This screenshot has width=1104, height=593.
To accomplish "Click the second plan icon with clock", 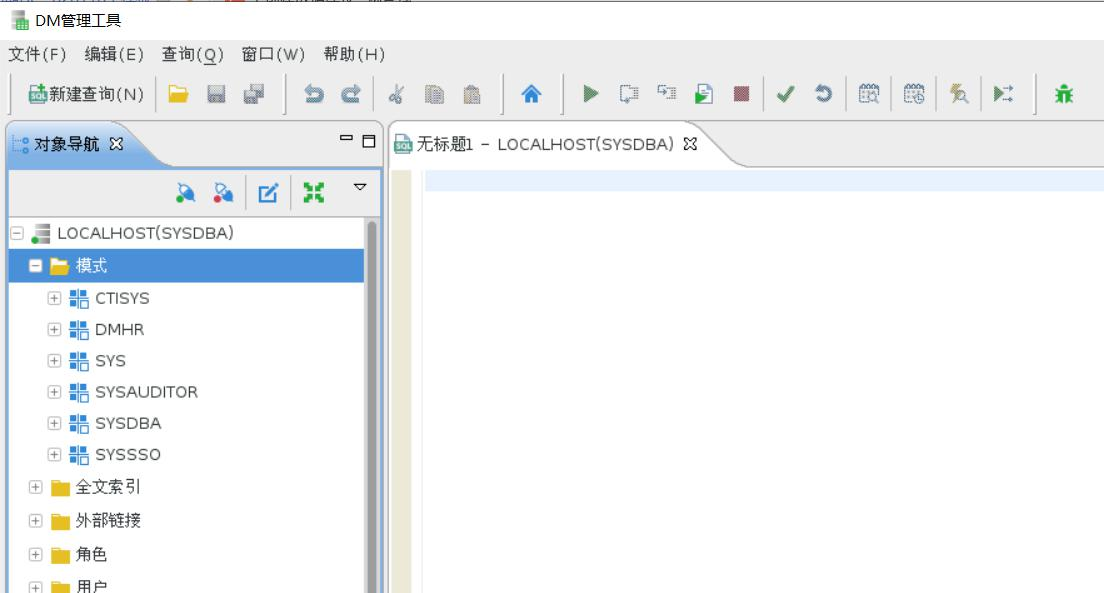I will (x=914, y=94).
